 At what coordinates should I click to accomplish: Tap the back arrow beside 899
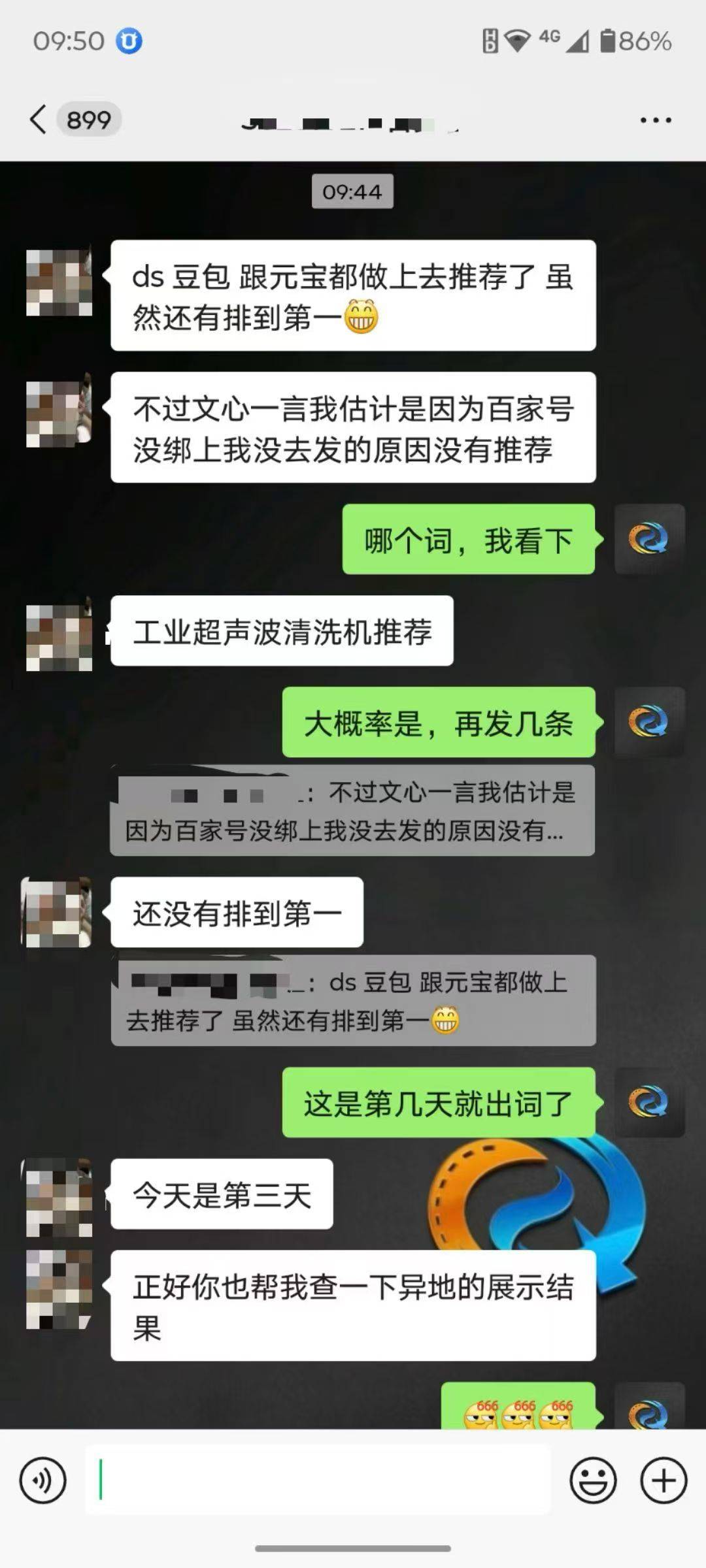[x=38, y=120]
